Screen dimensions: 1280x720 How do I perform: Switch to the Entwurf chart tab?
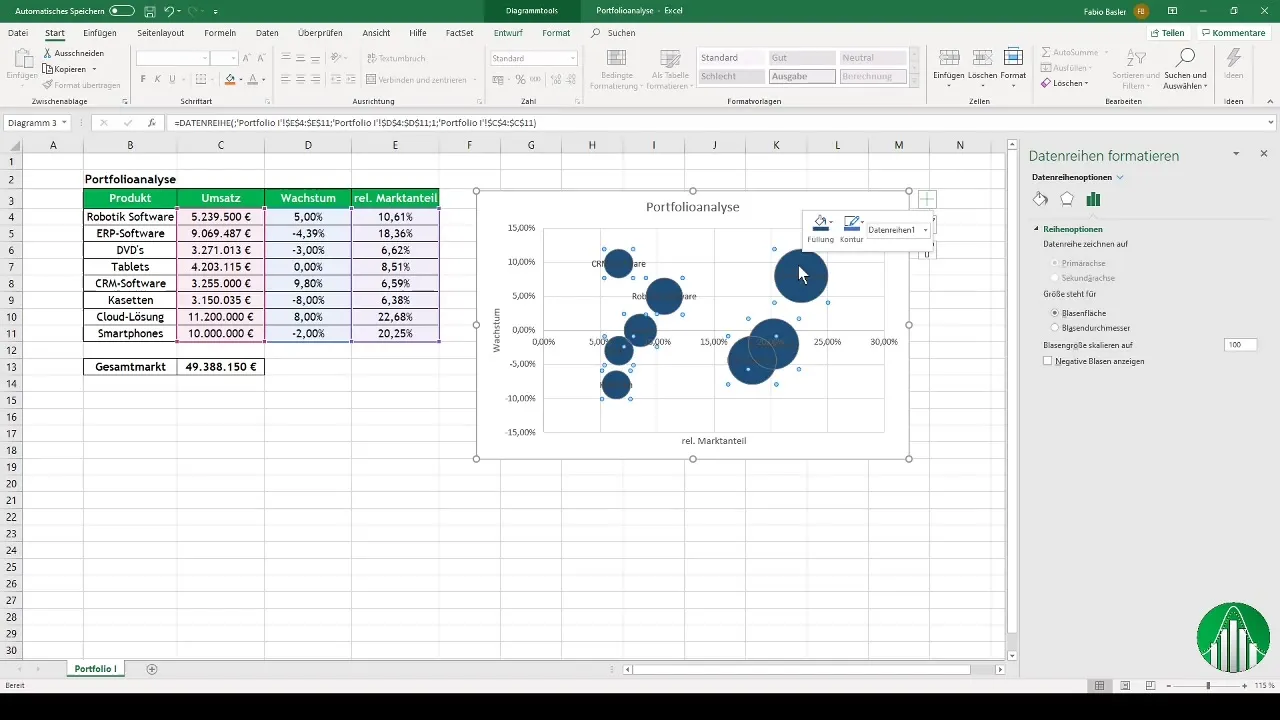(508, 33)
